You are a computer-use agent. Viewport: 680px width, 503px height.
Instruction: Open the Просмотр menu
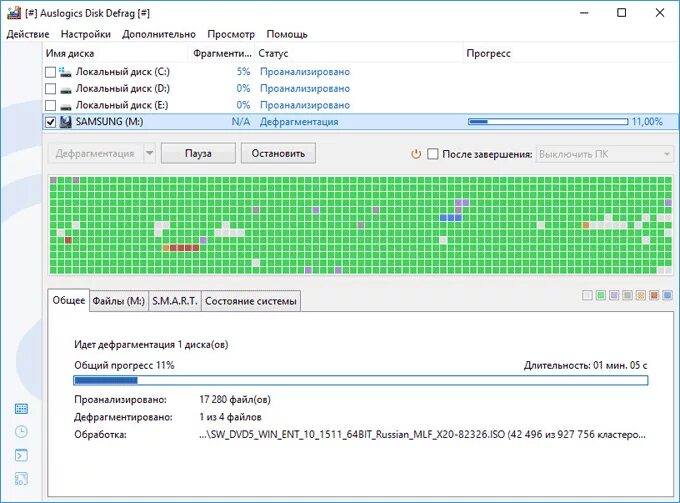pyautogui.click(x=231, y=34)
